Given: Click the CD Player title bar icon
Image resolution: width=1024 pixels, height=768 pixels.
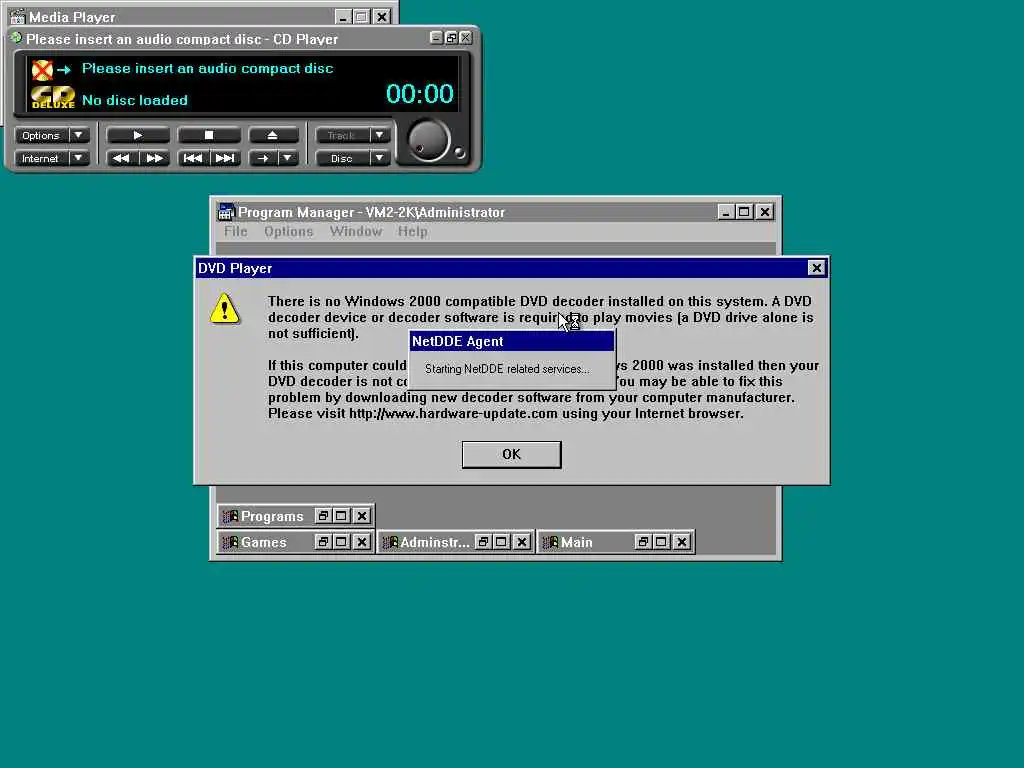Looking at the screenshot, I should click(x=16, y=38).
